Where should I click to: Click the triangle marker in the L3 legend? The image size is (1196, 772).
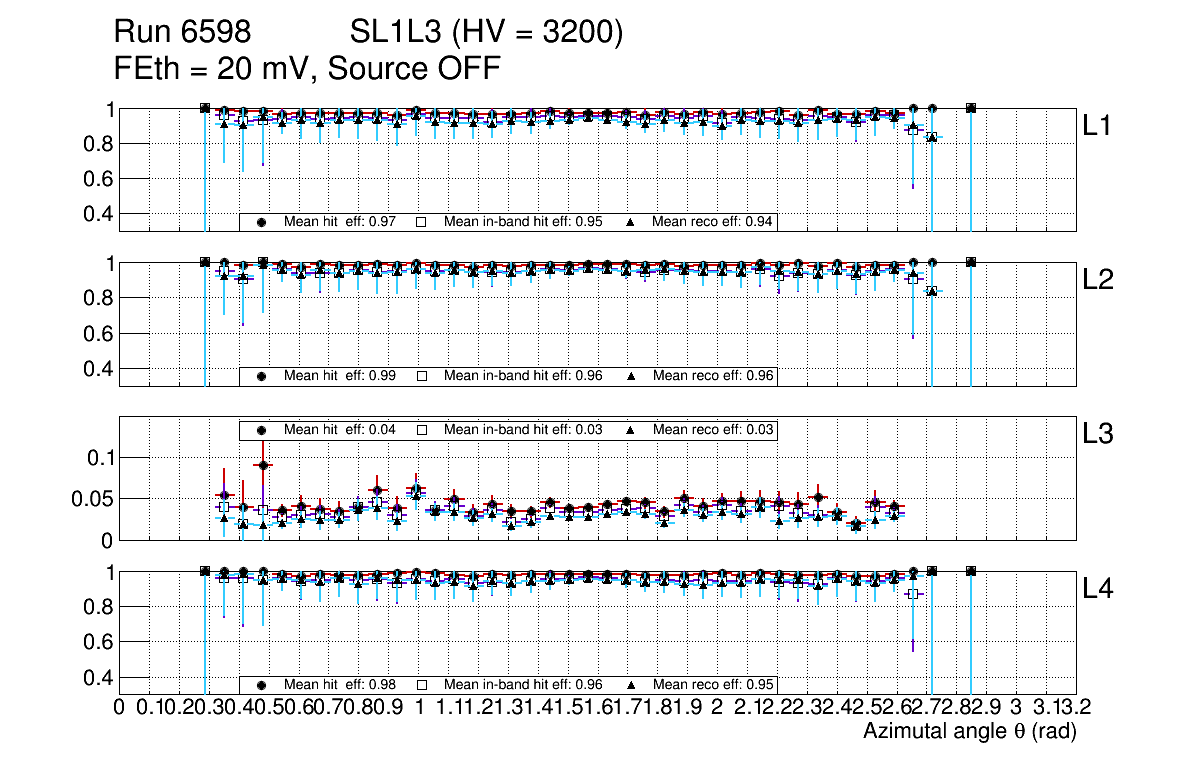[x=631, y=430]
